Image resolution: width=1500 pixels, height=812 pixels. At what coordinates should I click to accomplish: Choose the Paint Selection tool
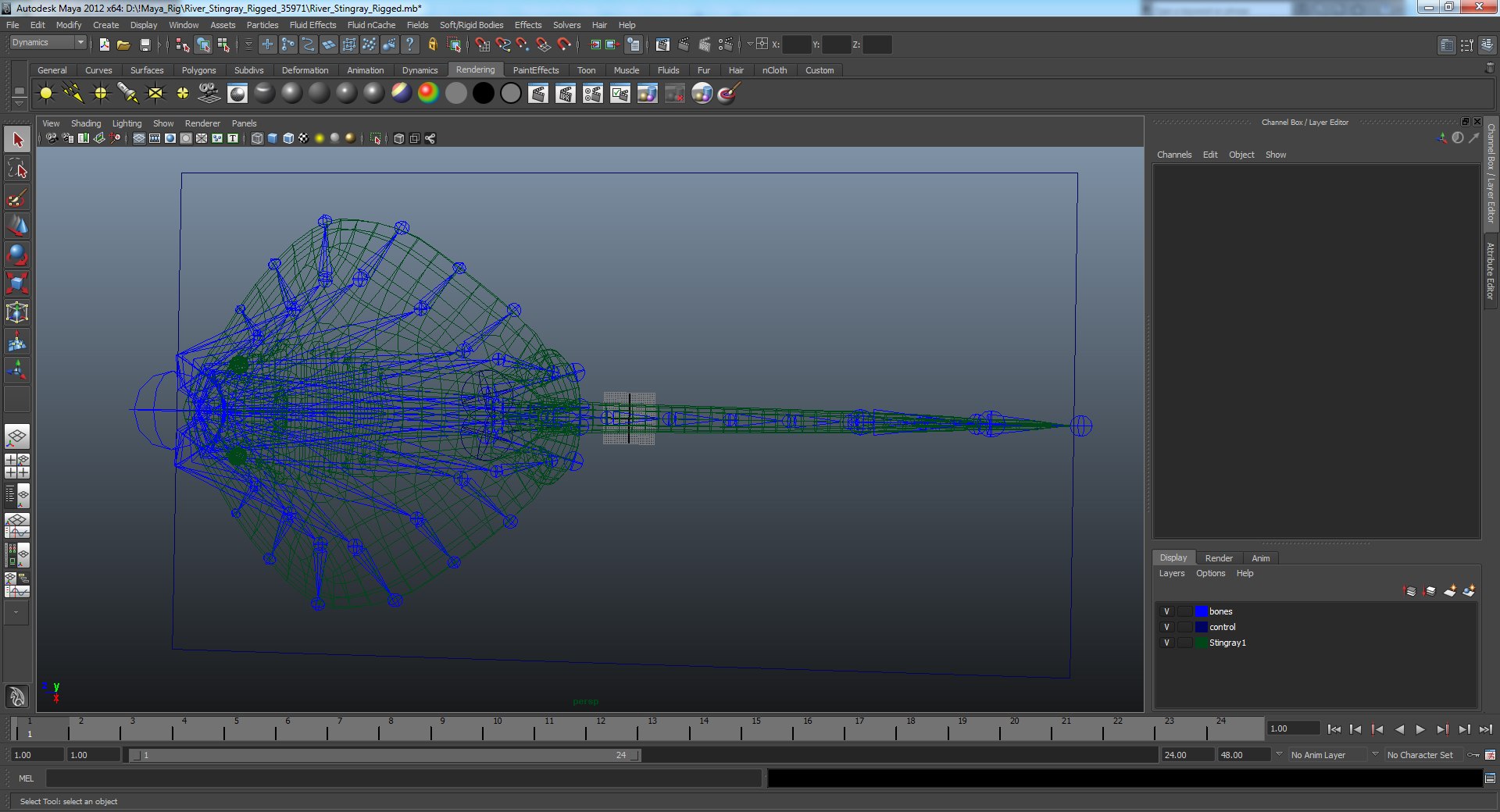[x=17, y=198]
